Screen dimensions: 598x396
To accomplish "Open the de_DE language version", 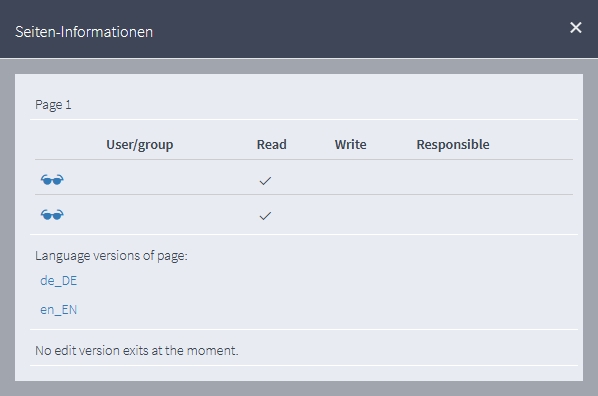I will point(59,281).
